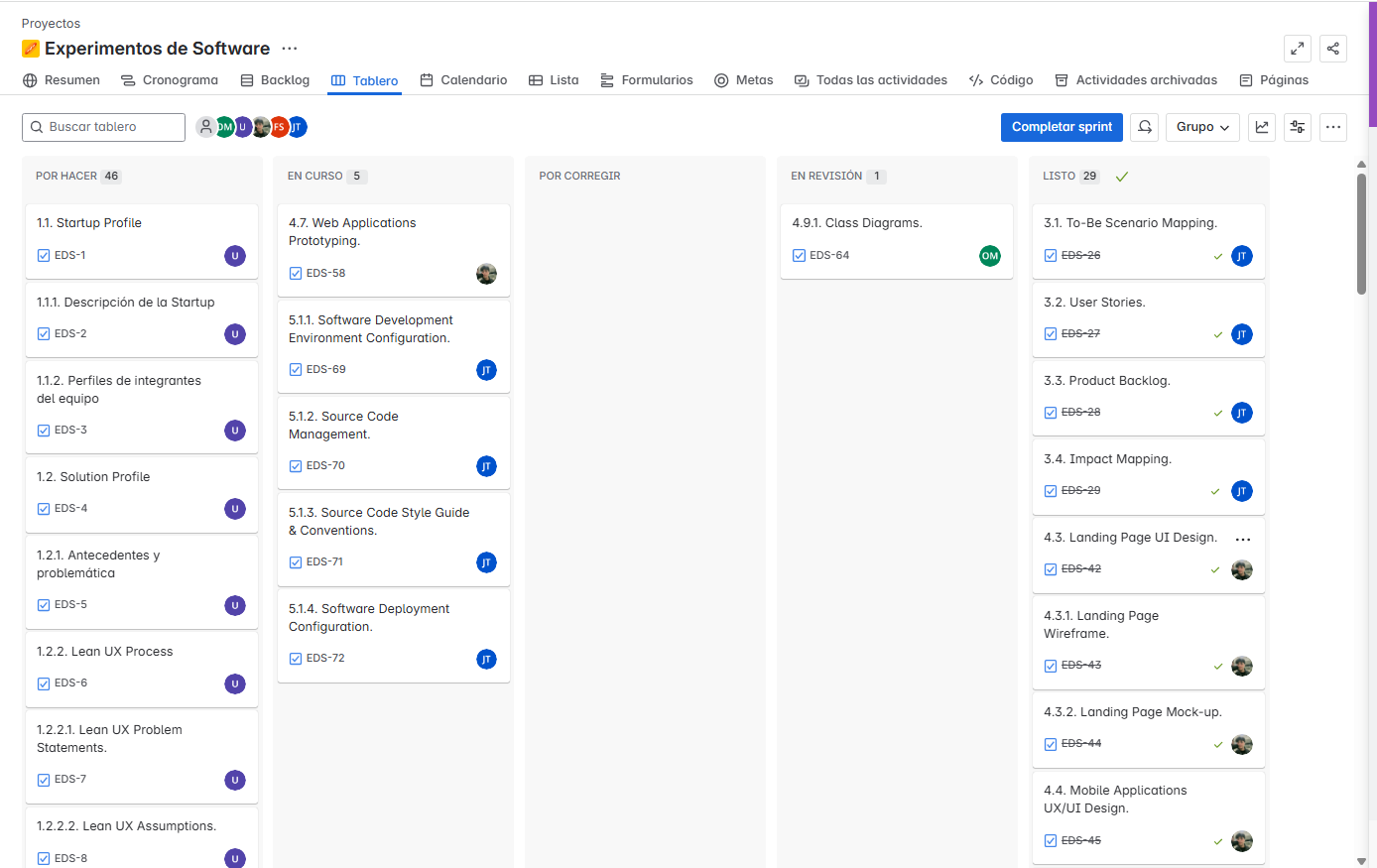Screen dimensions: 1377x868
Task: Filter by the unassigned avatar
Action: 205,127
